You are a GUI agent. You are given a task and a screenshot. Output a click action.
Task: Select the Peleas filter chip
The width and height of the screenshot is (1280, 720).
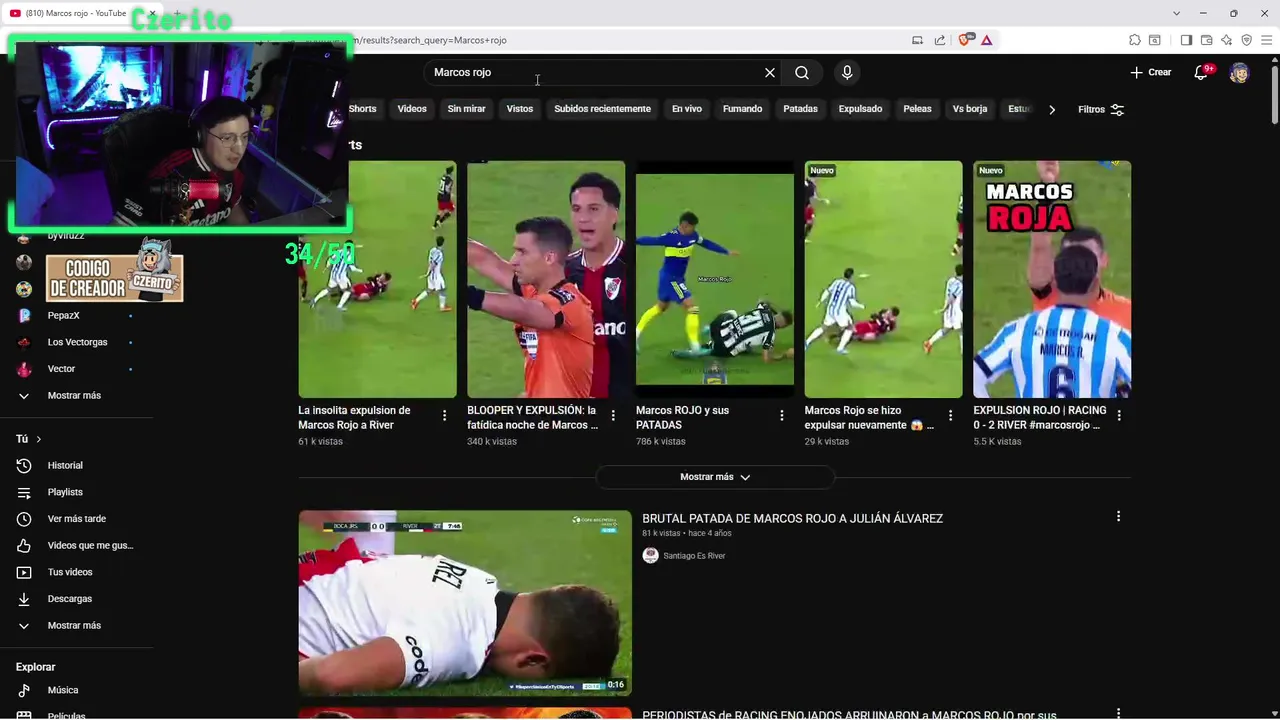click(x=917, y=109)
